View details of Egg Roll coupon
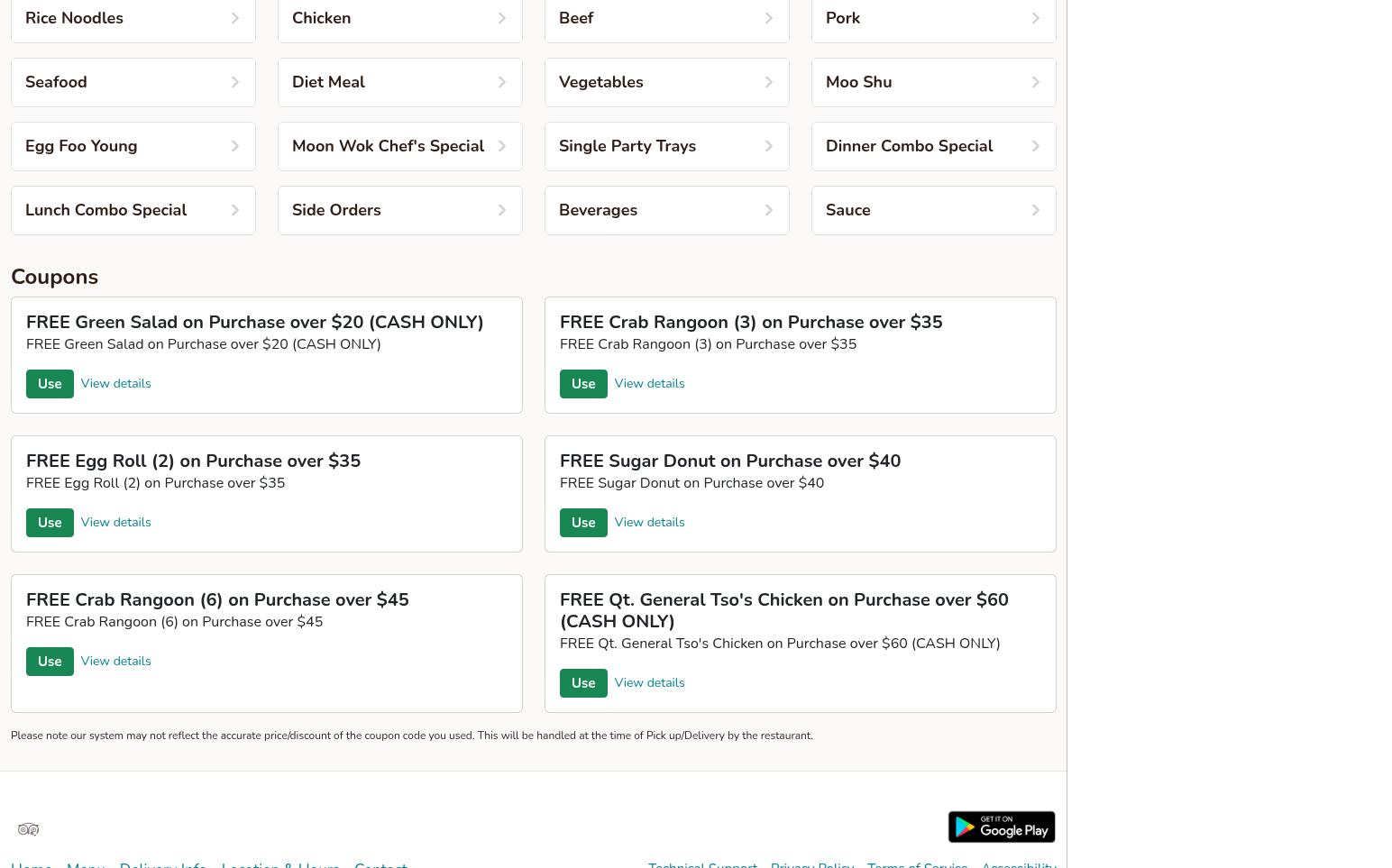Screen dimensions: 1392x868 coord(115,523)
